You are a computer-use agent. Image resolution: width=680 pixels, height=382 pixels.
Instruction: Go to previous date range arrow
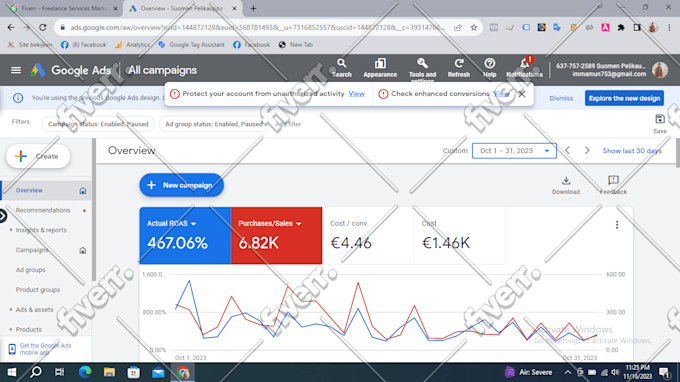tap(567, 150)
